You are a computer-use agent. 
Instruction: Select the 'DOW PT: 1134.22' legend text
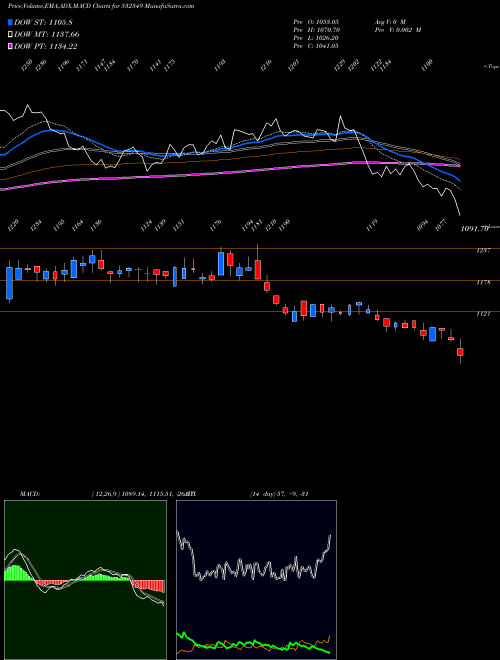[x=45, y=47]
